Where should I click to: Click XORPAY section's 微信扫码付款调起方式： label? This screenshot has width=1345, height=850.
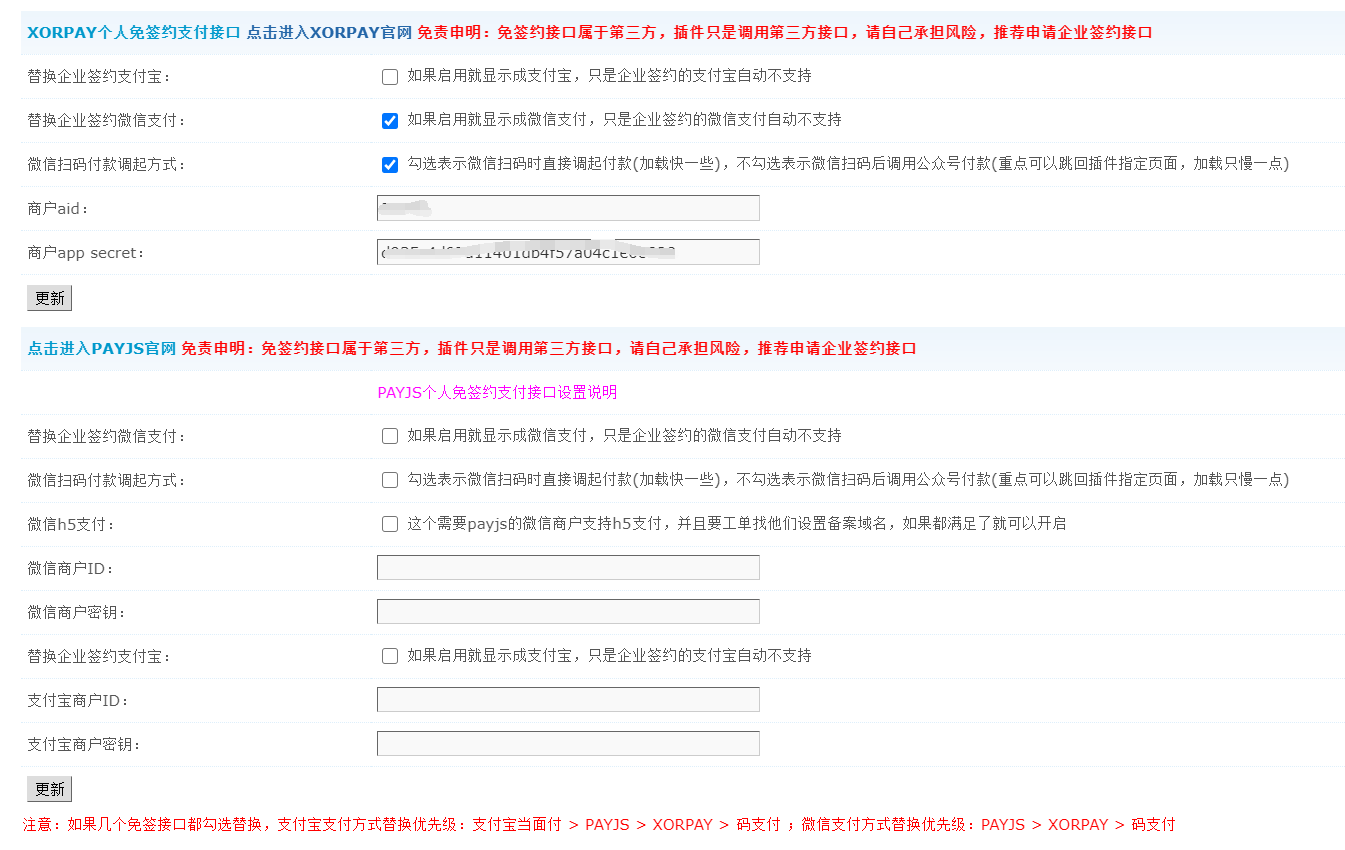click(107, 165)
